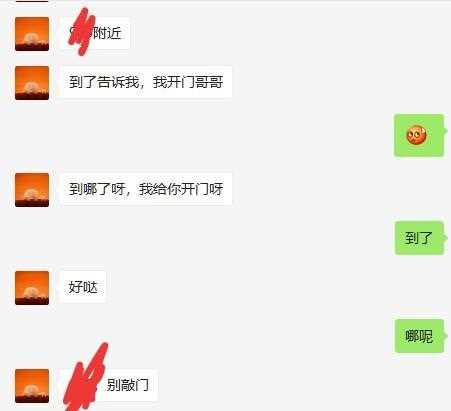451x411 pixels.
Task: Click the green bubble containing the emoji
Action: [419, 135]
